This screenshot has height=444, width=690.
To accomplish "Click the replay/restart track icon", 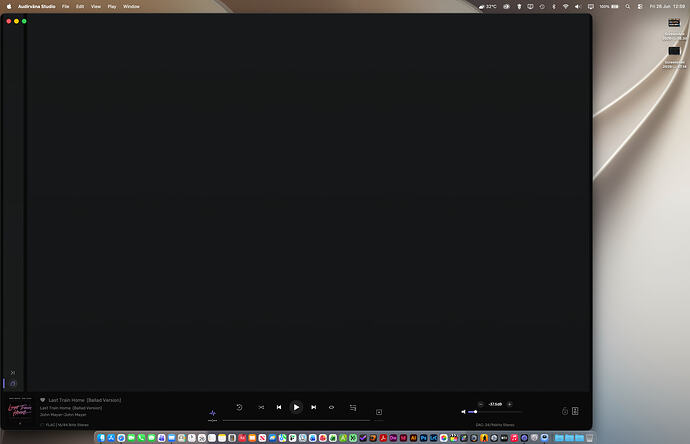I will [239, 407].
